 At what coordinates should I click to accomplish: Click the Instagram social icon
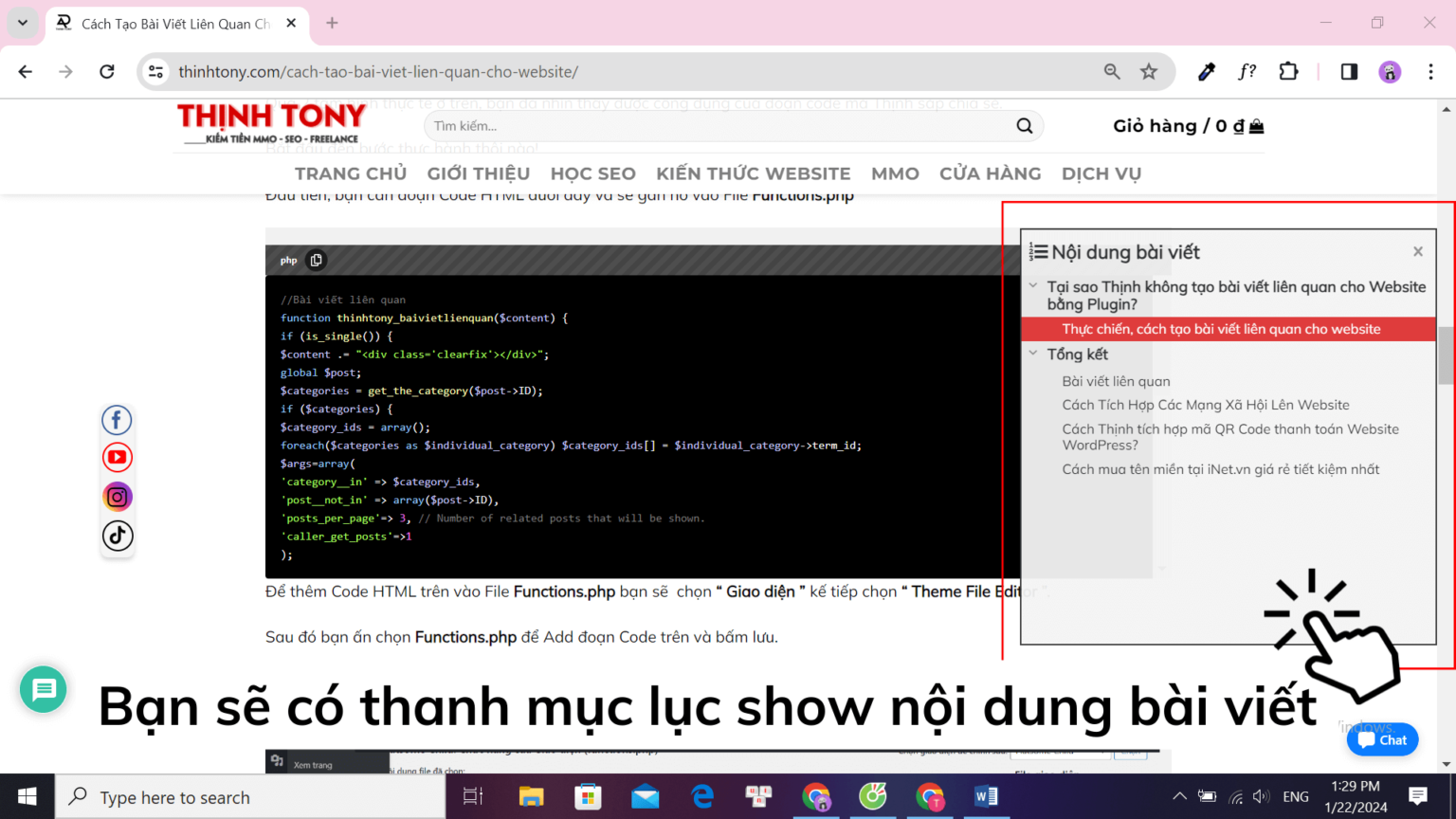coord(117,497)
